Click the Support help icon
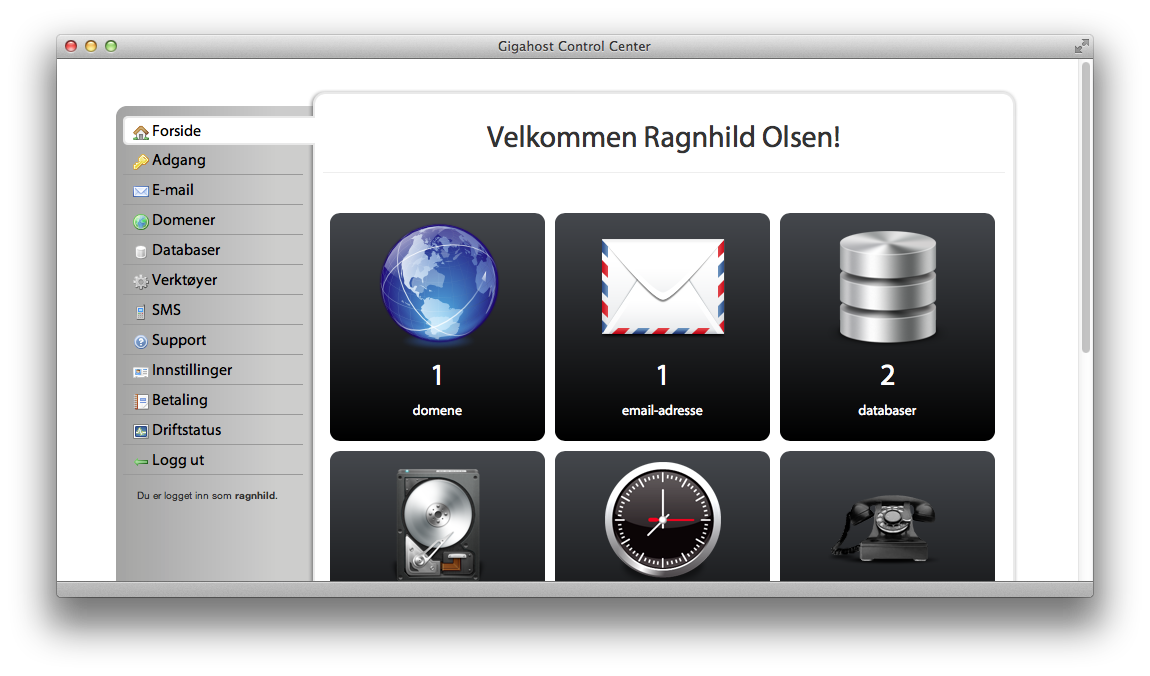The height and width of the screenshot is (676, 1150). tap(141, 342)
